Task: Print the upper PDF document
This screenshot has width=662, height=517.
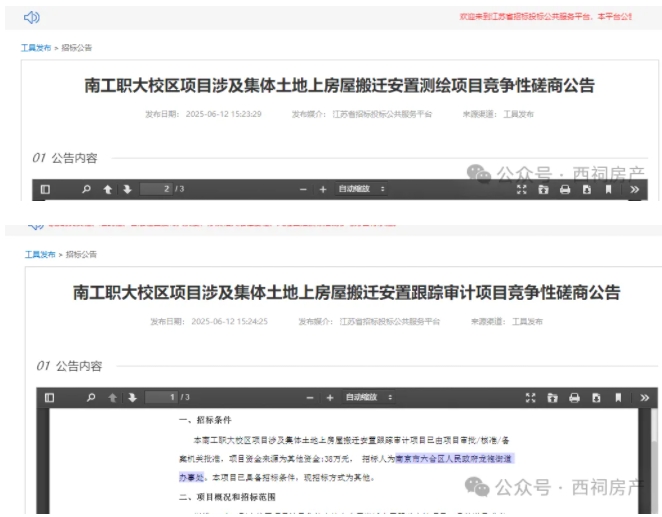Action: [565, 189]
